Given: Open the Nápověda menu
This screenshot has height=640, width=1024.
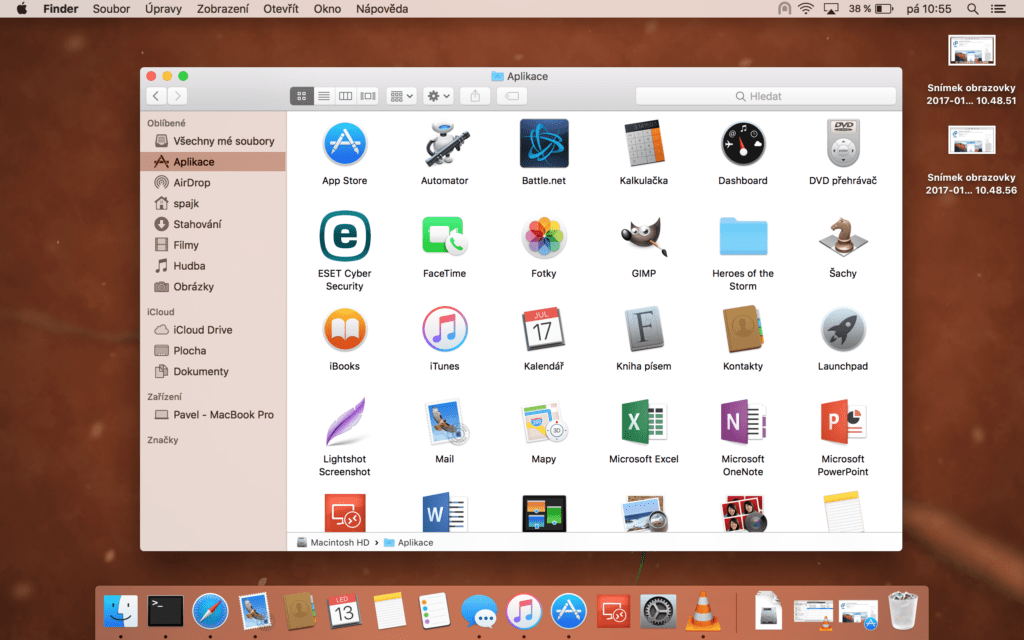Looking at the screenshot, I should tap(382, 8).
